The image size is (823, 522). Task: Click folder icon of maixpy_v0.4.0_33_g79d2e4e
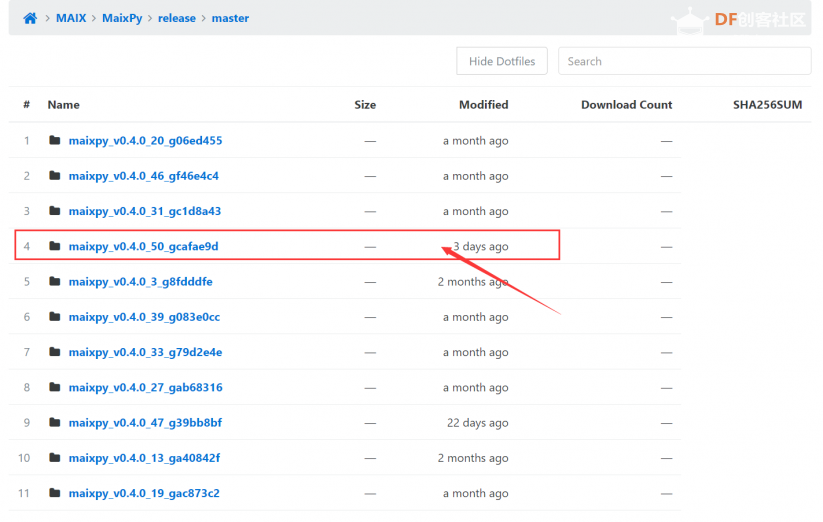55,351
